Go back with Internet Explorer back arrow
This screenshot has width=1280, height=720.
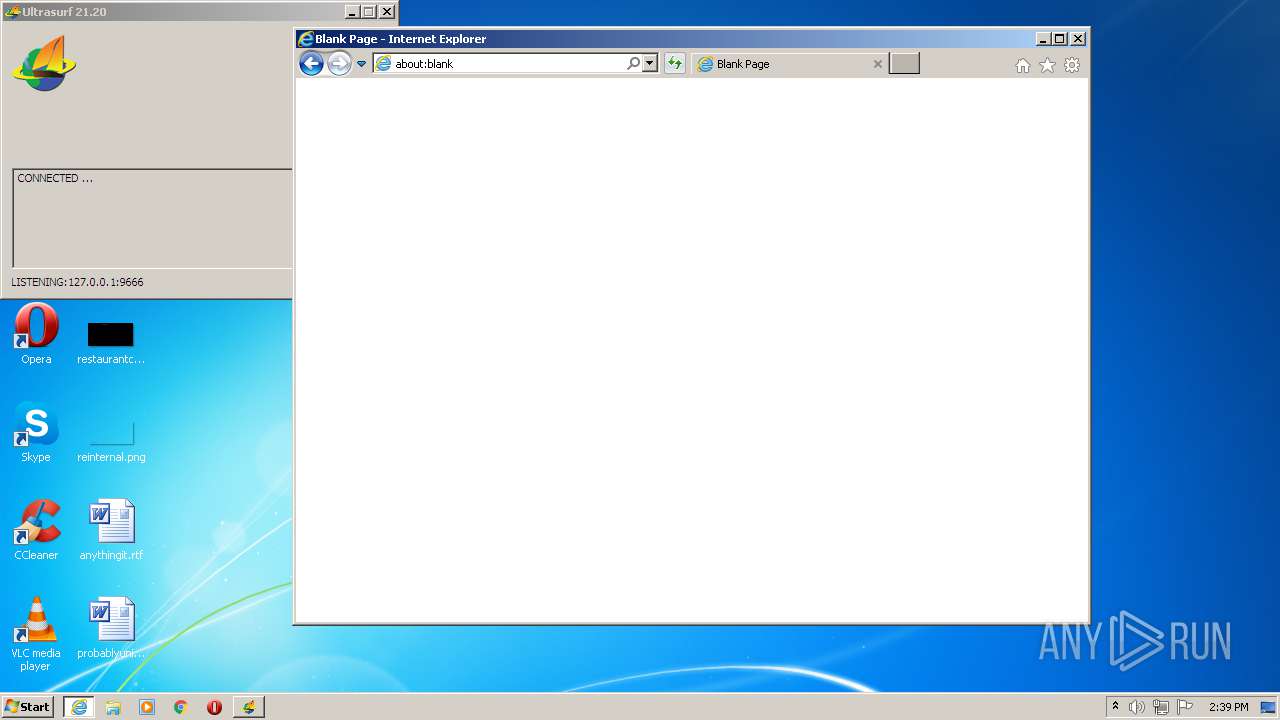(x=311, y=64)
